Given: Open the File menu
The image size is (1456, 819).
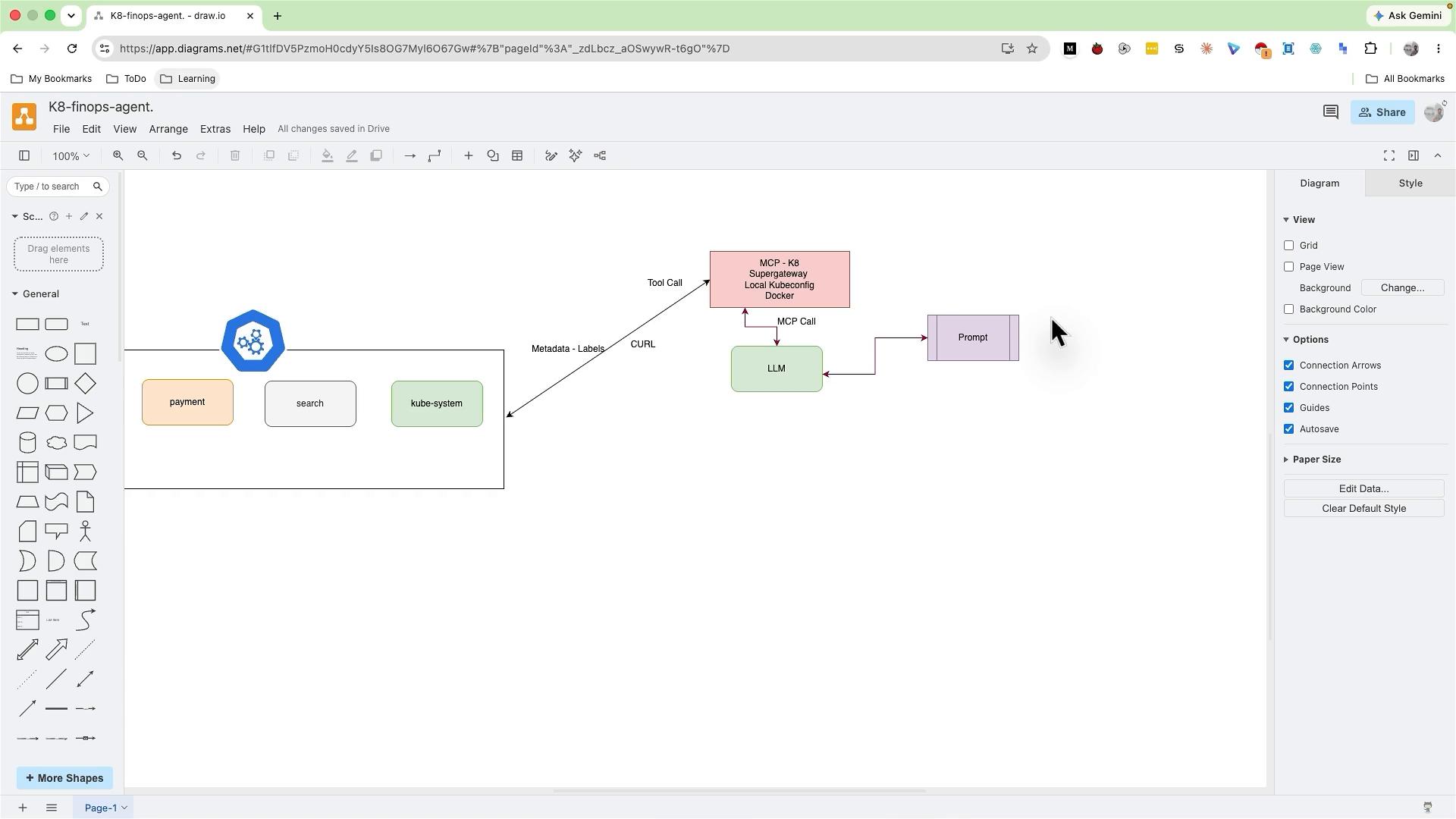Looking at the screenshot, I should [61, 129].
